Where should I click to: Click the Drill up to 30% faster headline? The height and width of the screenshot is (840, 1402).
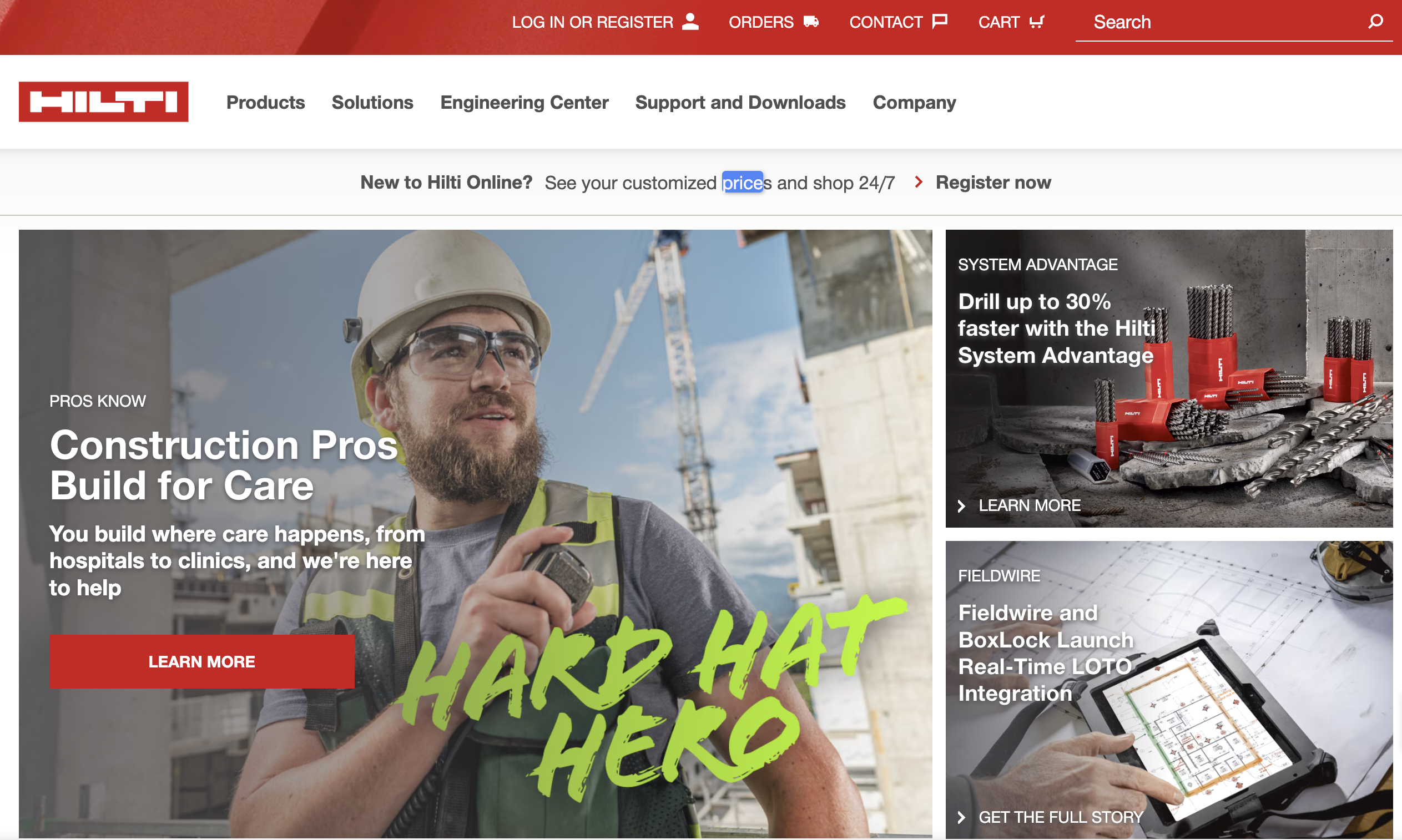point(1057,328)
